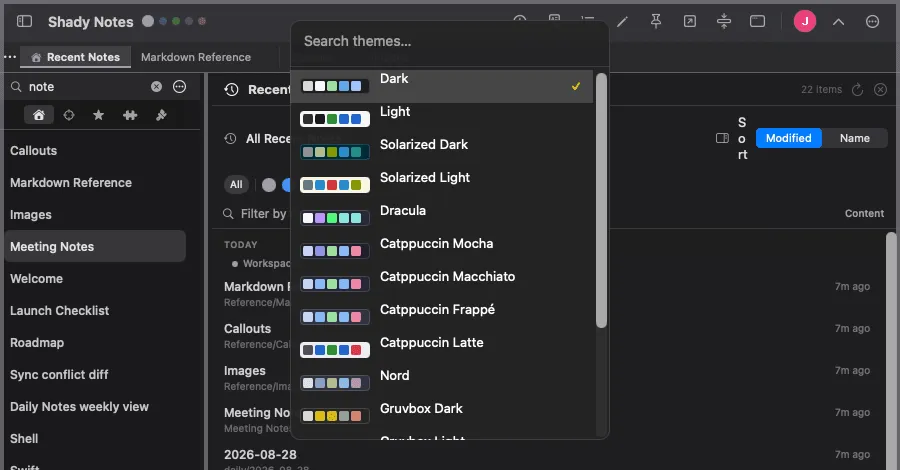Open the pink J account avatar
Screen dimensions: 900x470
click(805, 22)
